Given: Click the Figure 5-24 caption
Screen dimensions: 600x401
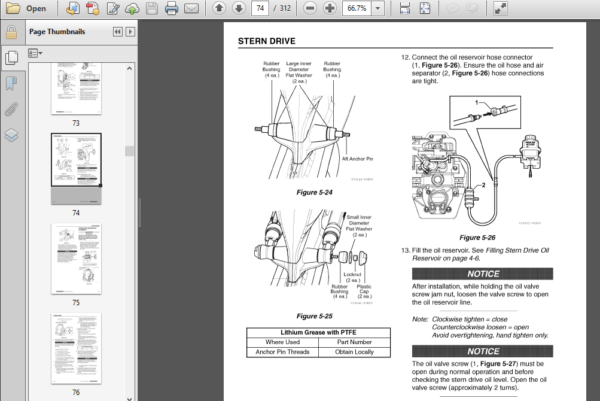Looking at the screenshot, I should 314,192.
